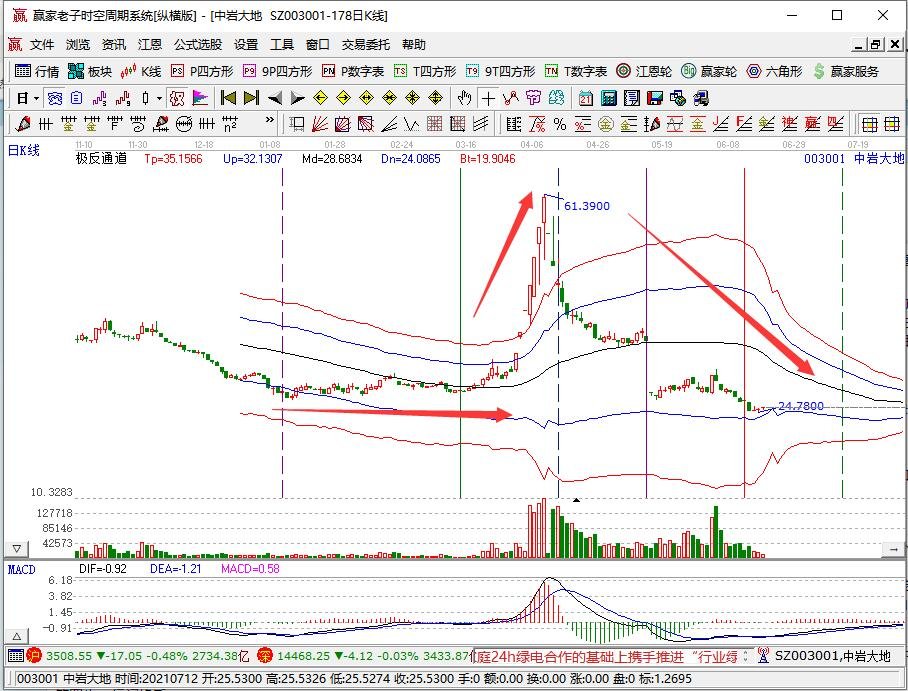Image resolution: width=908 pixels, height=691 pixels.
Task: Open 赢家服务 dollar-sign service
Action: coord(846,71)
